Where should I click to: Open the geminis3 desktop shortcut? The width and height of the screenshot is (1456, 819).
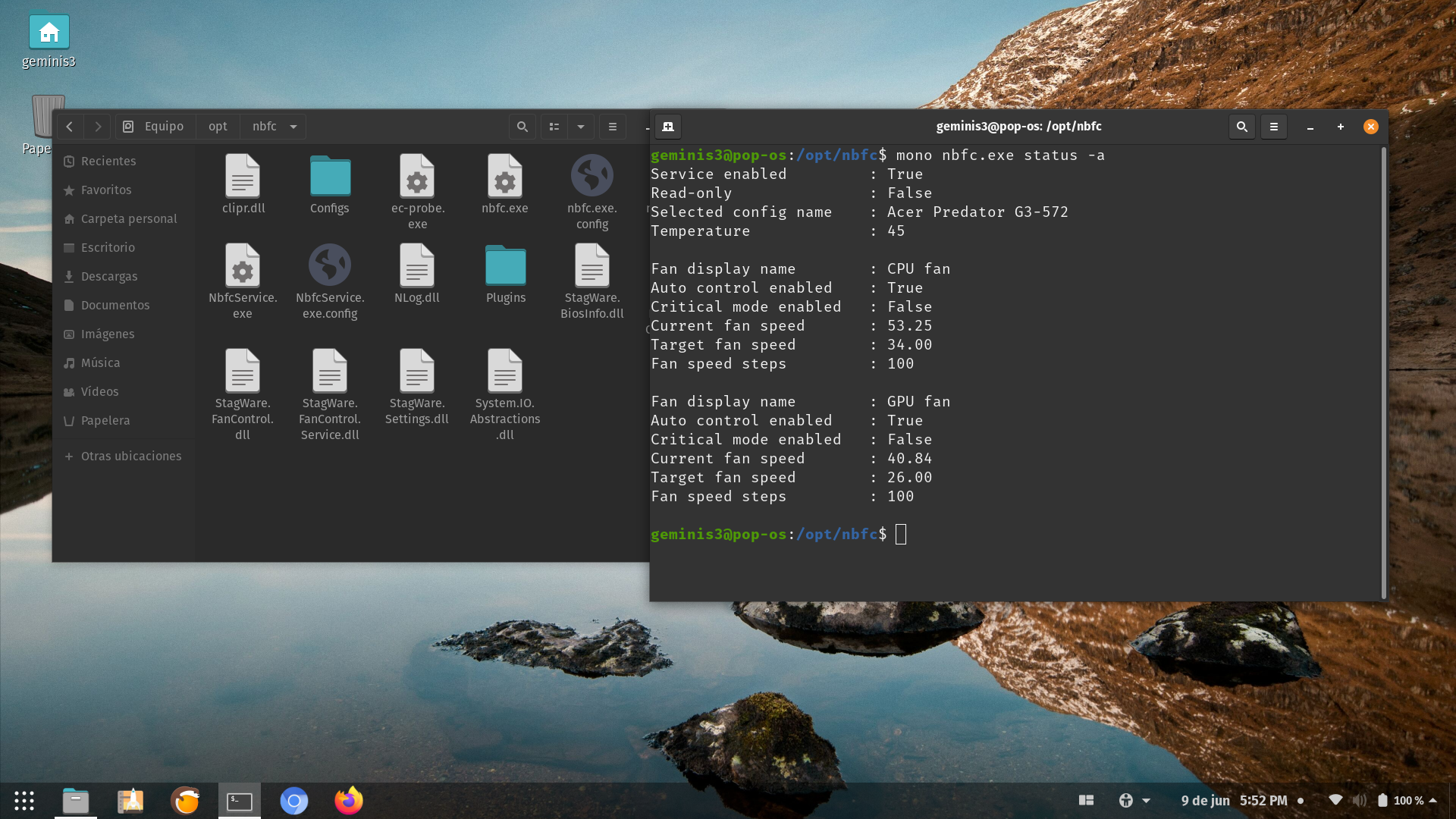tap(49, 33)
